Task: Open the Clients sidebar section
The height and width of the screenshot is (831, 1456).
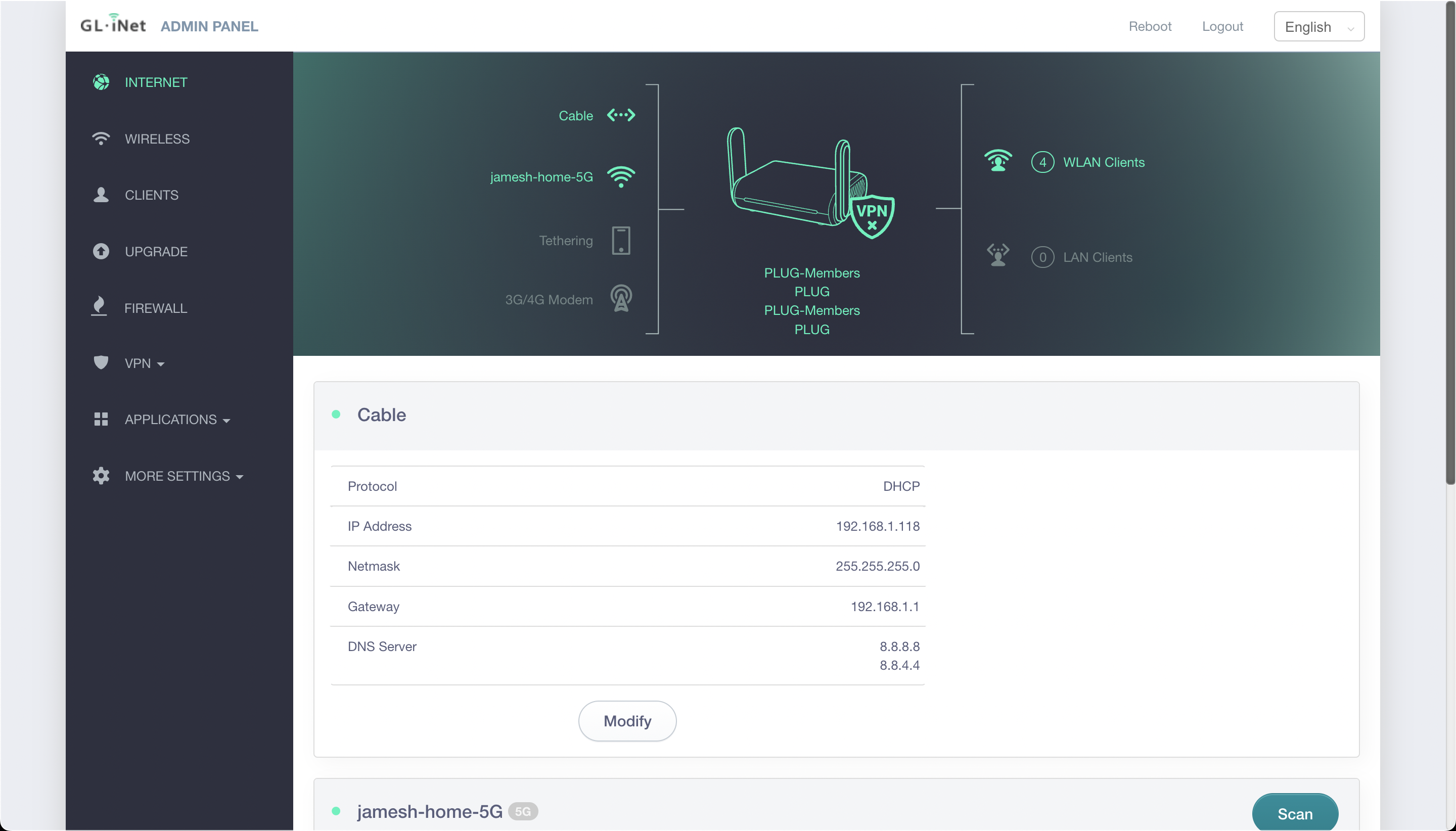Action: (151, 195)
